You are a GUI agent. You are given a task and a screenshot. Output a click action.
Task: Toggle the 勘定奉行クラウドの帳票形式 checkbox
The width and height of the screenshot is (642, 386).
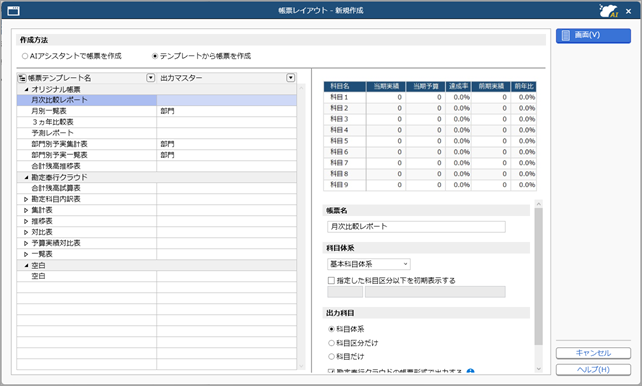click(x=331, y=371)
